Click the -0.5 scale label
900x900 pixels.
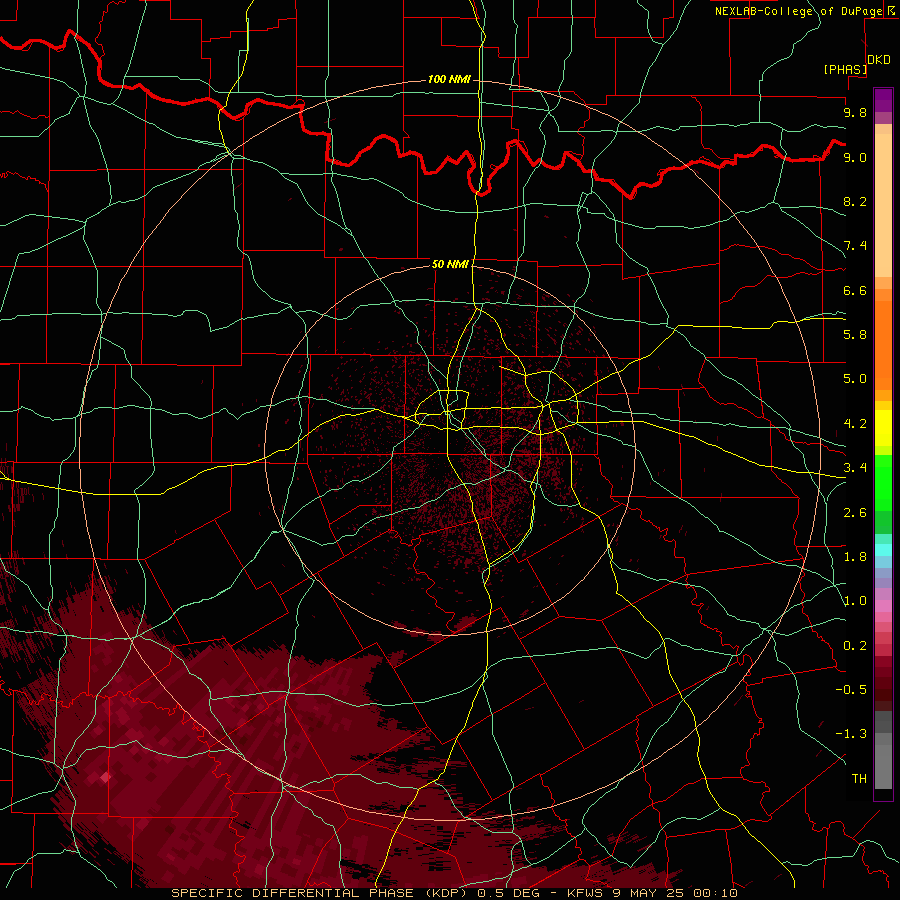(x=851, y=689)
